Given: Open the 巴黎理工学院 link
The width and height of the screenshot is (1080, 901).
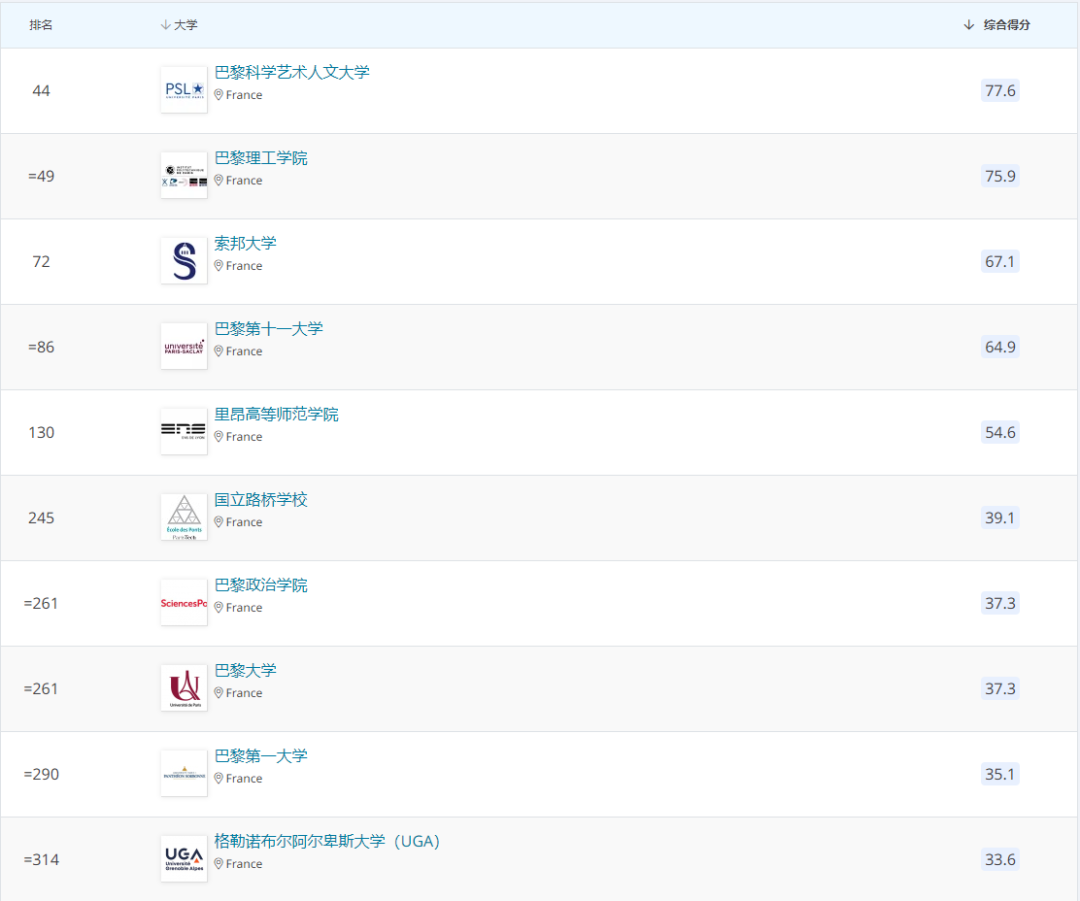Looking at the screenshot, I should point(261,158).
